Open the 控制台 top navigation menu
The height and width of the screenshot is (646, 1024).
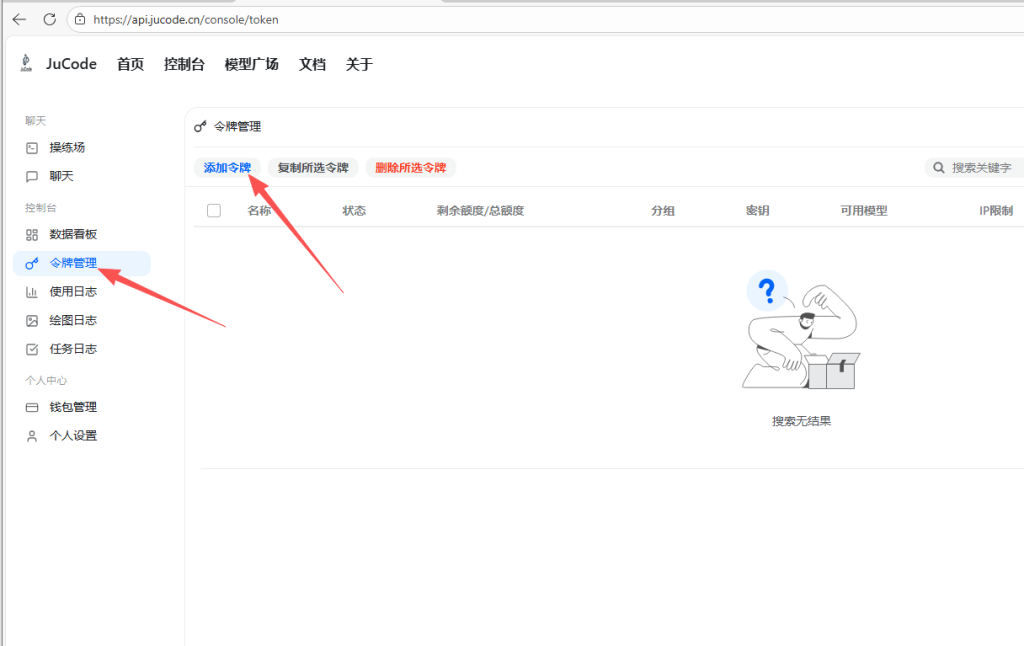(184, 64)
